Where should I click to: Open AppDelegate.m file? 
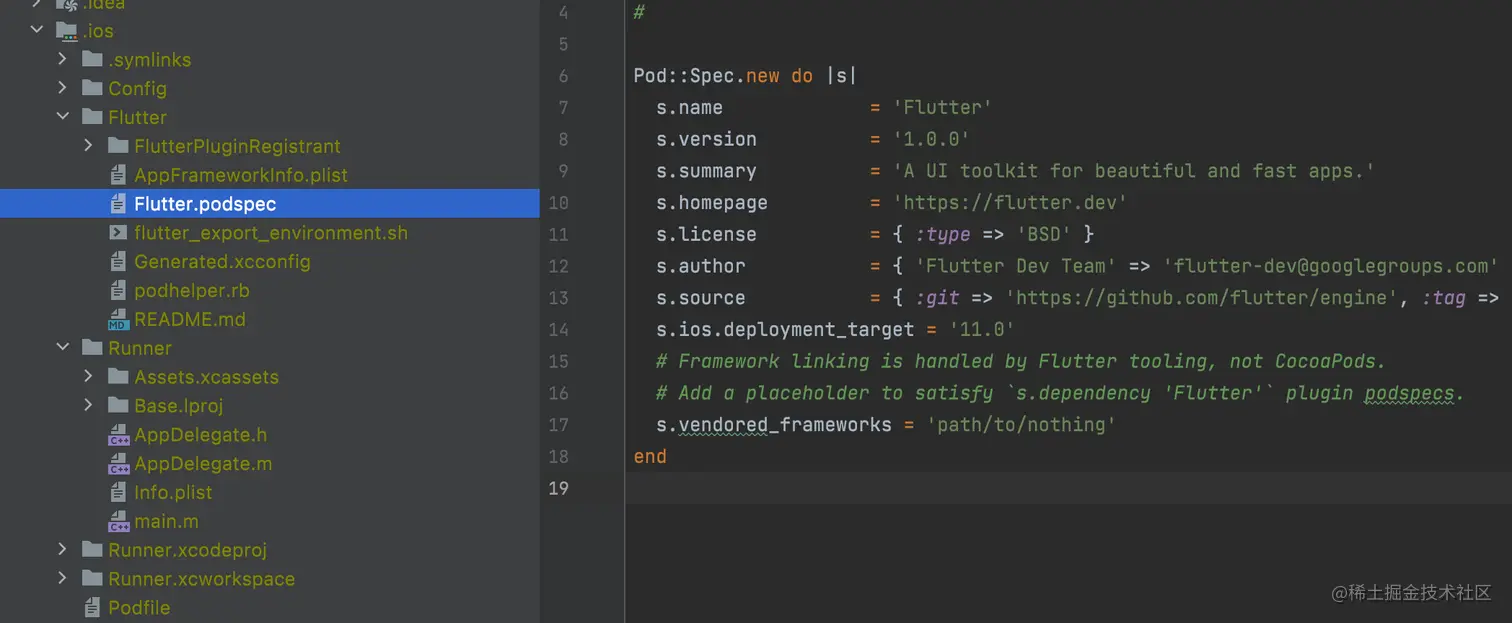203,464
